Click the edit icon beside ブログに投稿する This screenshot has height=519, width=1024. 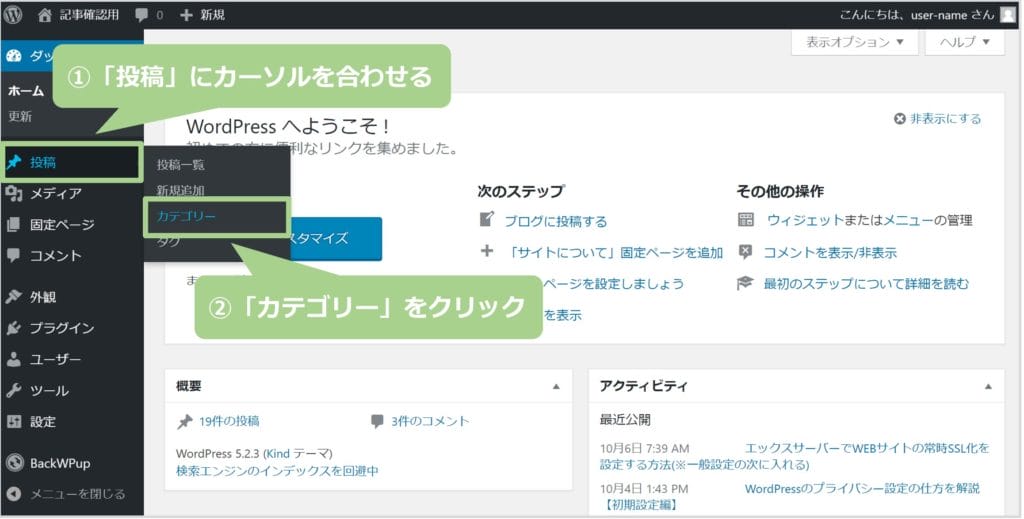tap(487, 219)
